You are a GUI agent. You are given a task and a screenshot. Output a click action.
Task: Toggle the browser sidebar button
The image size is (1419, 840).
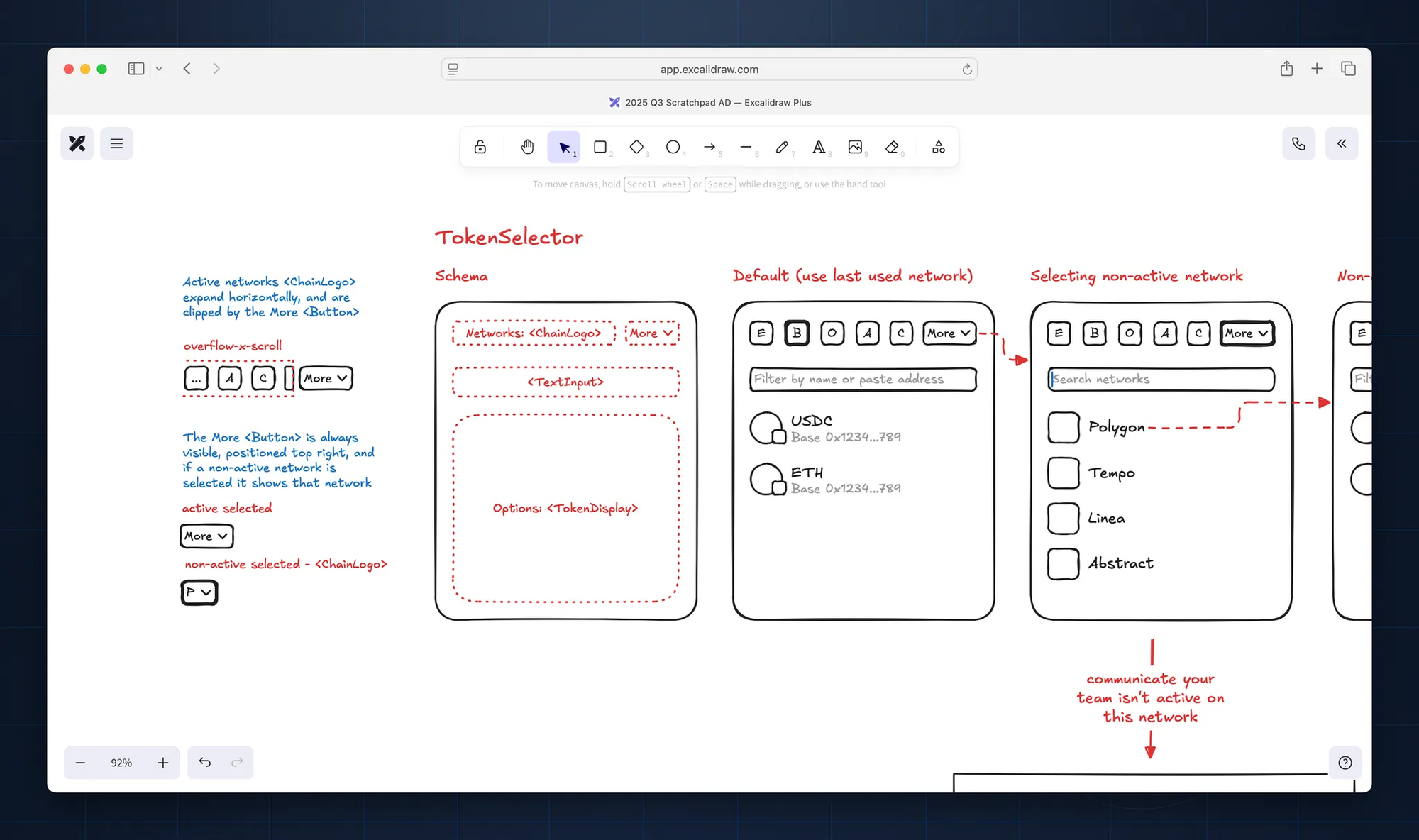(x=136, y=69)
